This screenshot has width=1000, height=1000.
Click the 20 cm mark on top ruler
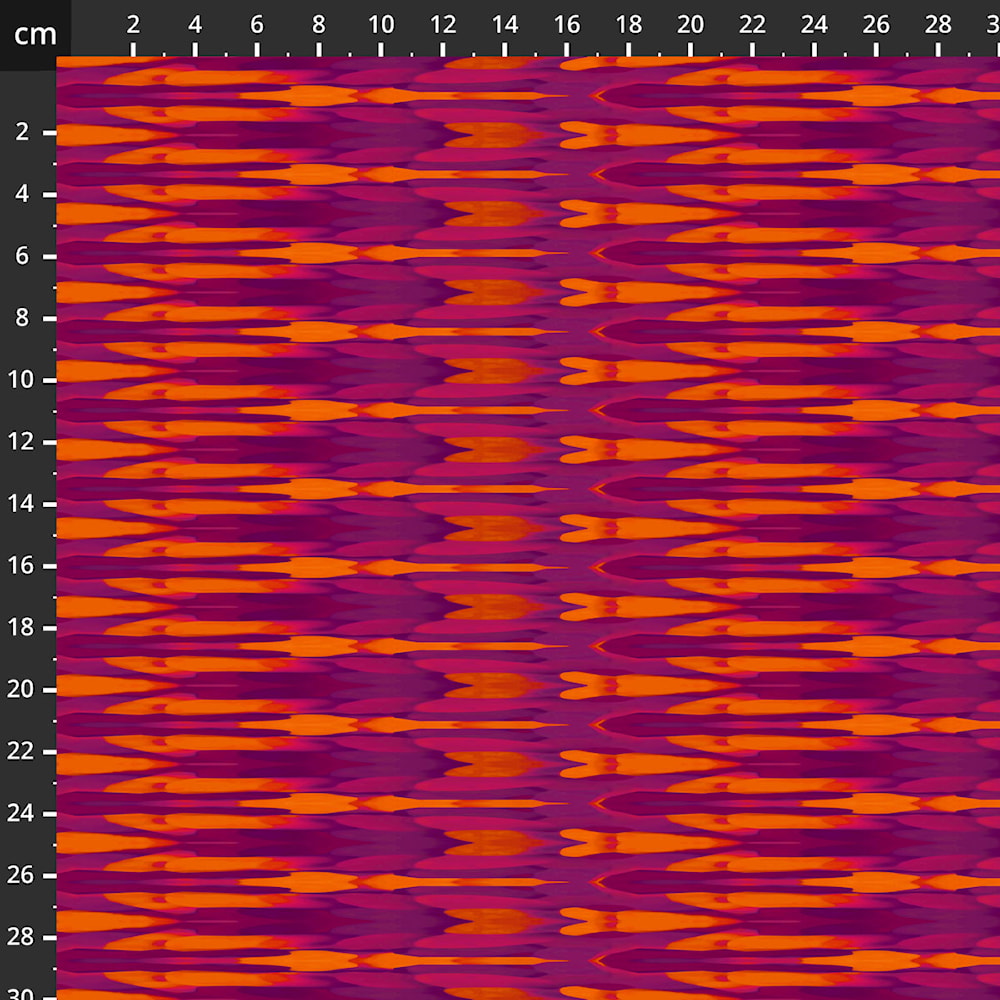point(691,26)
